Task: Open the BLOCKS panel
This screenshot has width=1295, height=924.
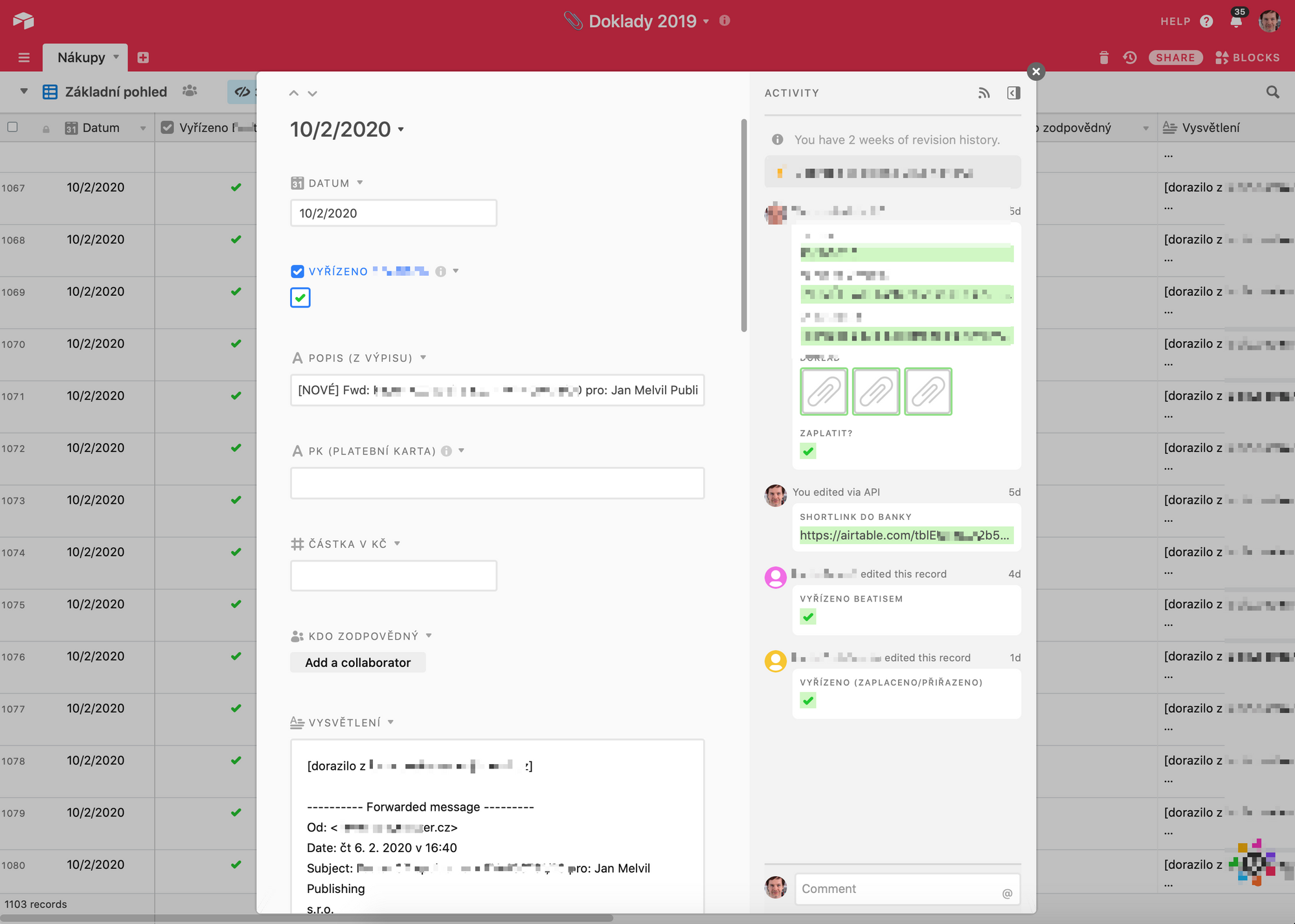Action: pos(1247,58)
